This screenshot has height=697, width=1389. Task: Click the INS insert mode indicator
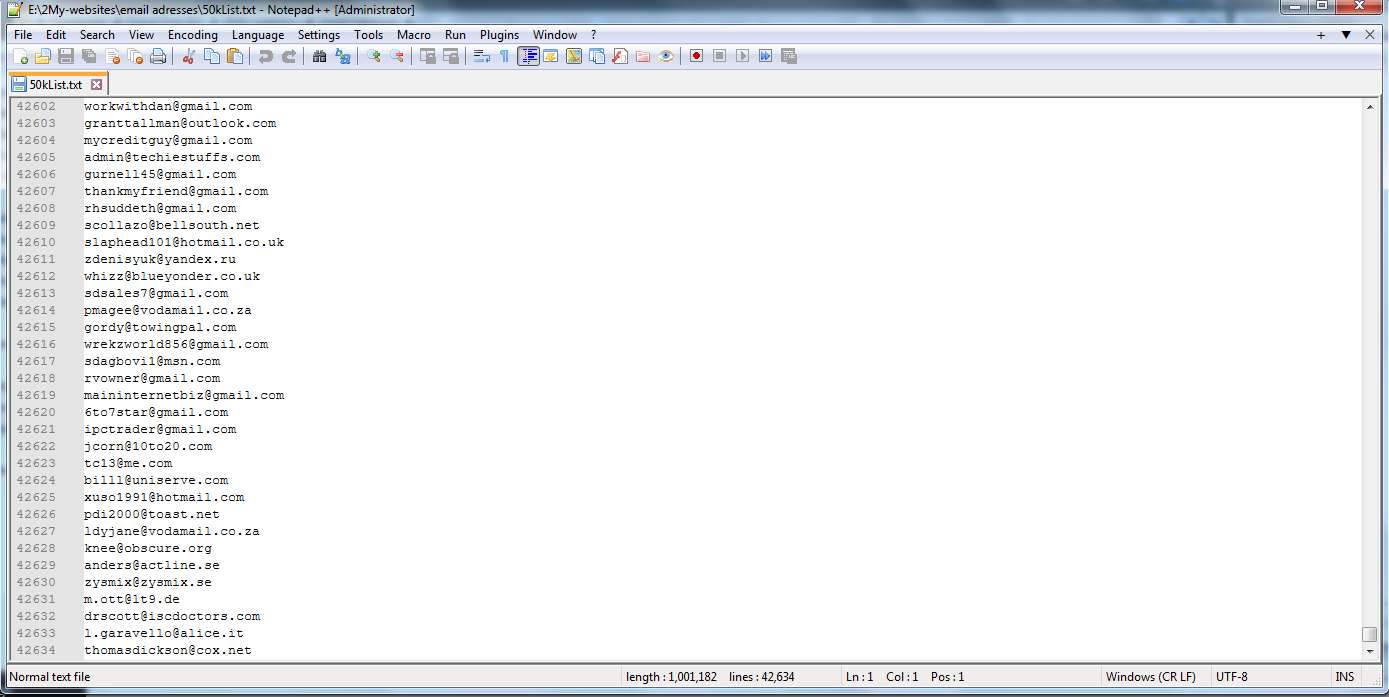(x=1345, y=677)
